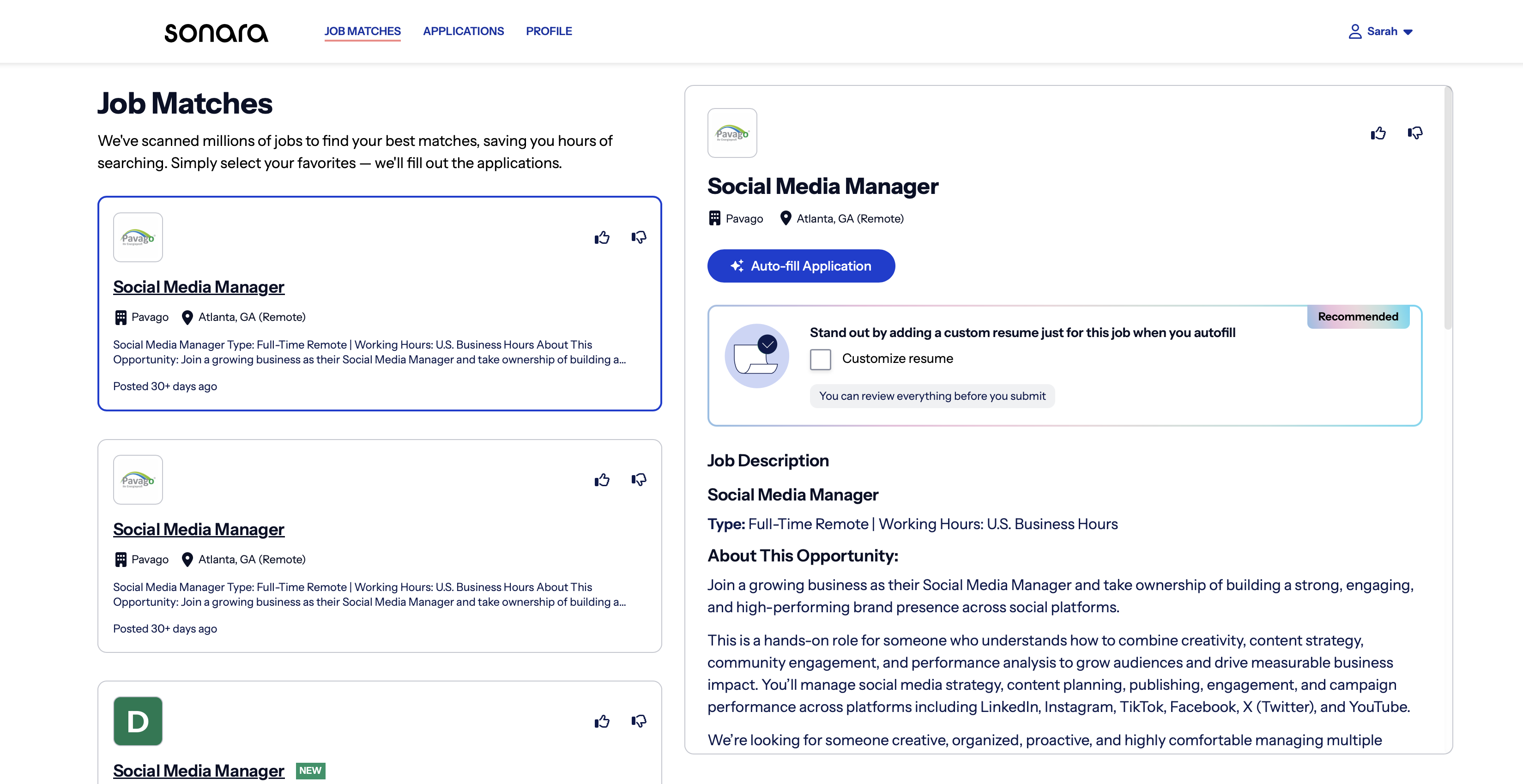
Task: Open Social Media Manager link on selected card
Action: coord(199,287)
